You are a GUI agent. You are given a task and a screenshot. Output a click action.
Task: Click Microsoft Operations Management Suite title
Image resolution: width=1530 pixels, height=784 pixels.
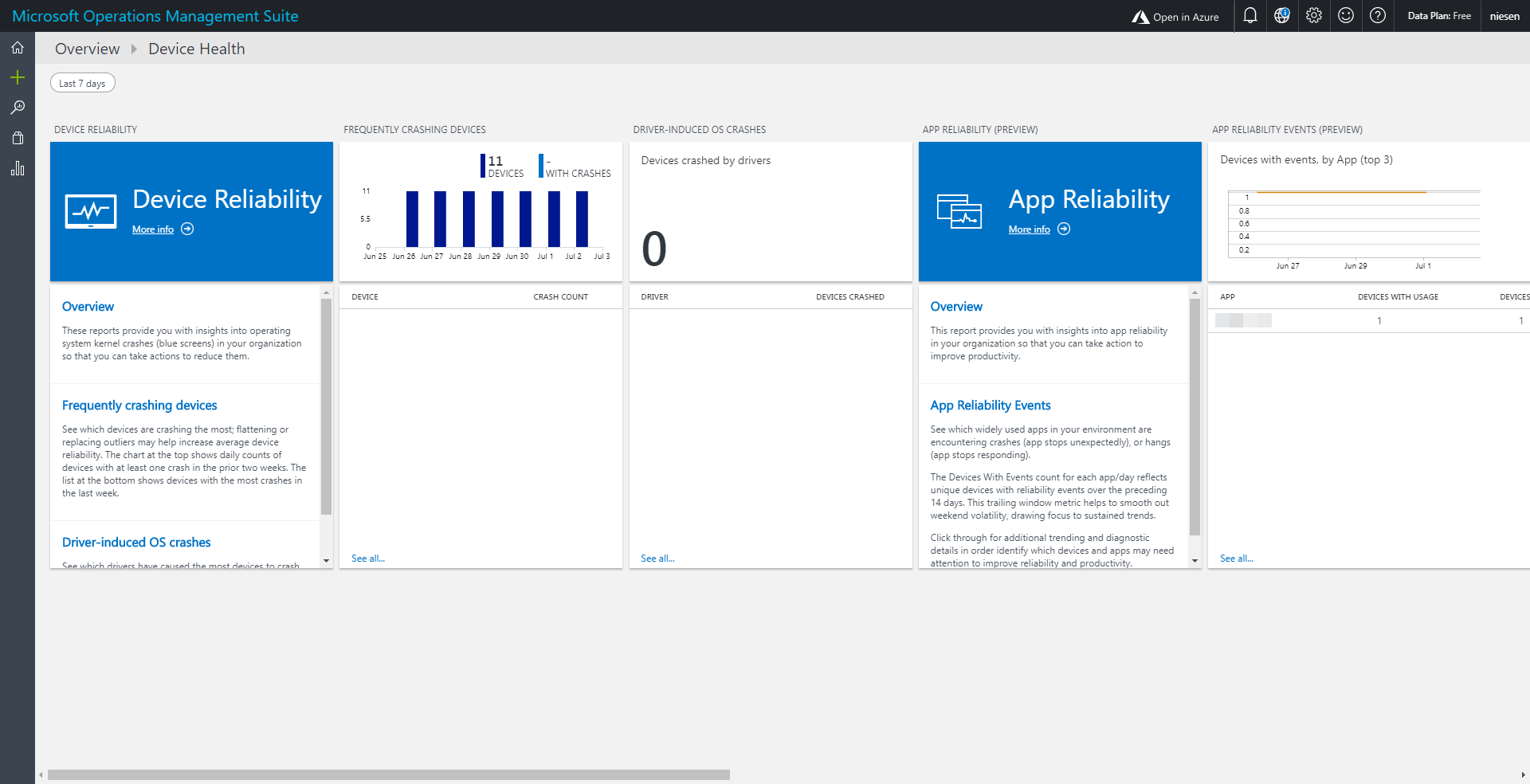coord(155,16)
